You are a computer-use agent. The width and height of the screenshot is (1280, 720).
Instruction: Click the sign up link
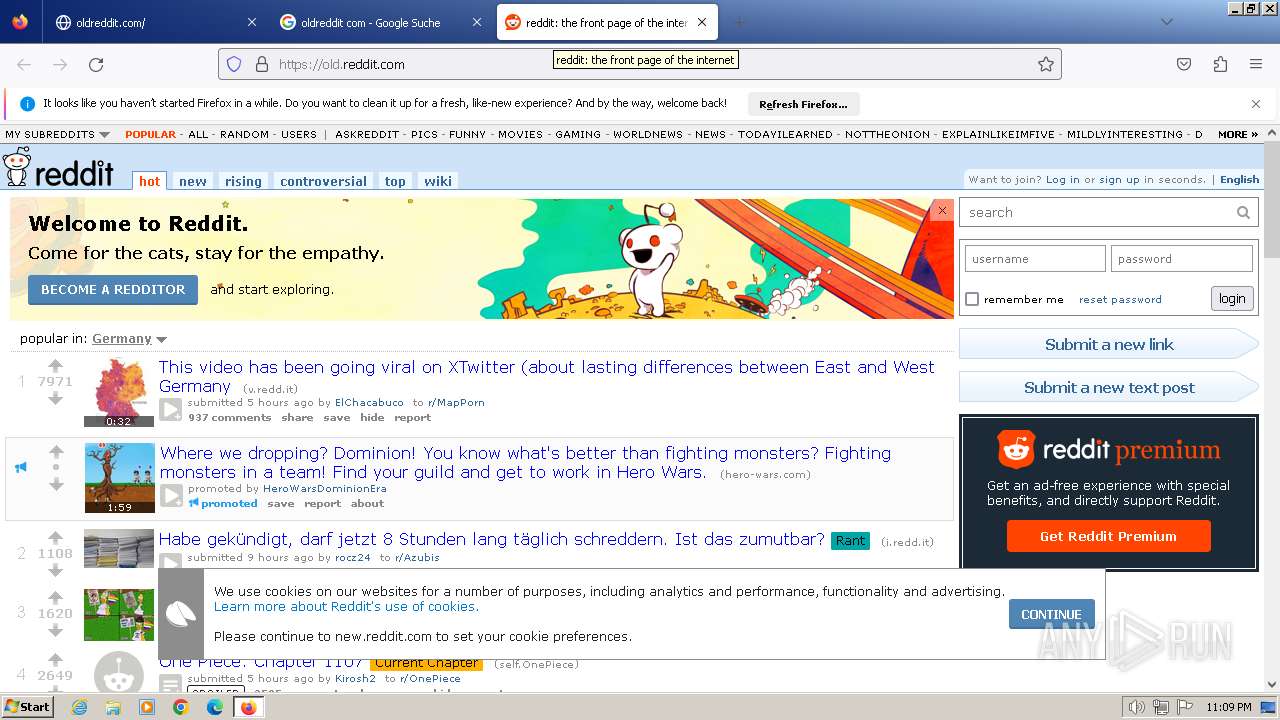(x=1119, y=180)
